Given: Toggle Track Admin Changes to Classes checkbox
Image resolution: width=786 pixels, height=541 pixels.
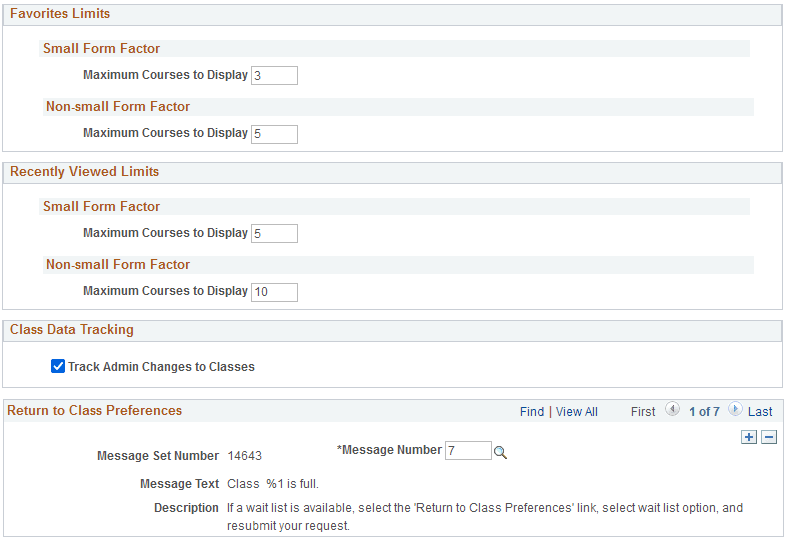Looking at the screenshot, I should tap(58, 367).
